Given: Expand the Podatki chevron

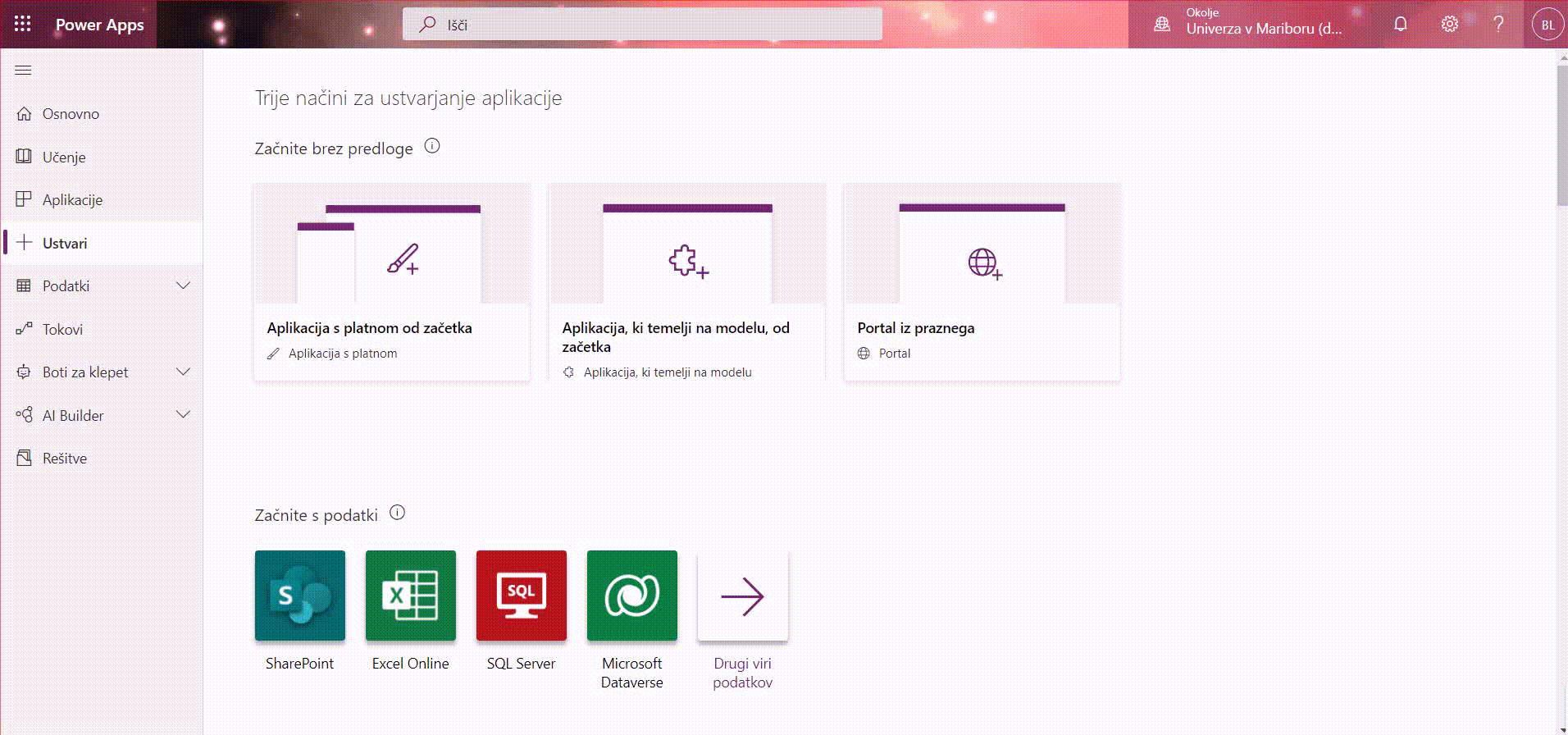Looking at the screenshot, I should click(x=184, y=285).
